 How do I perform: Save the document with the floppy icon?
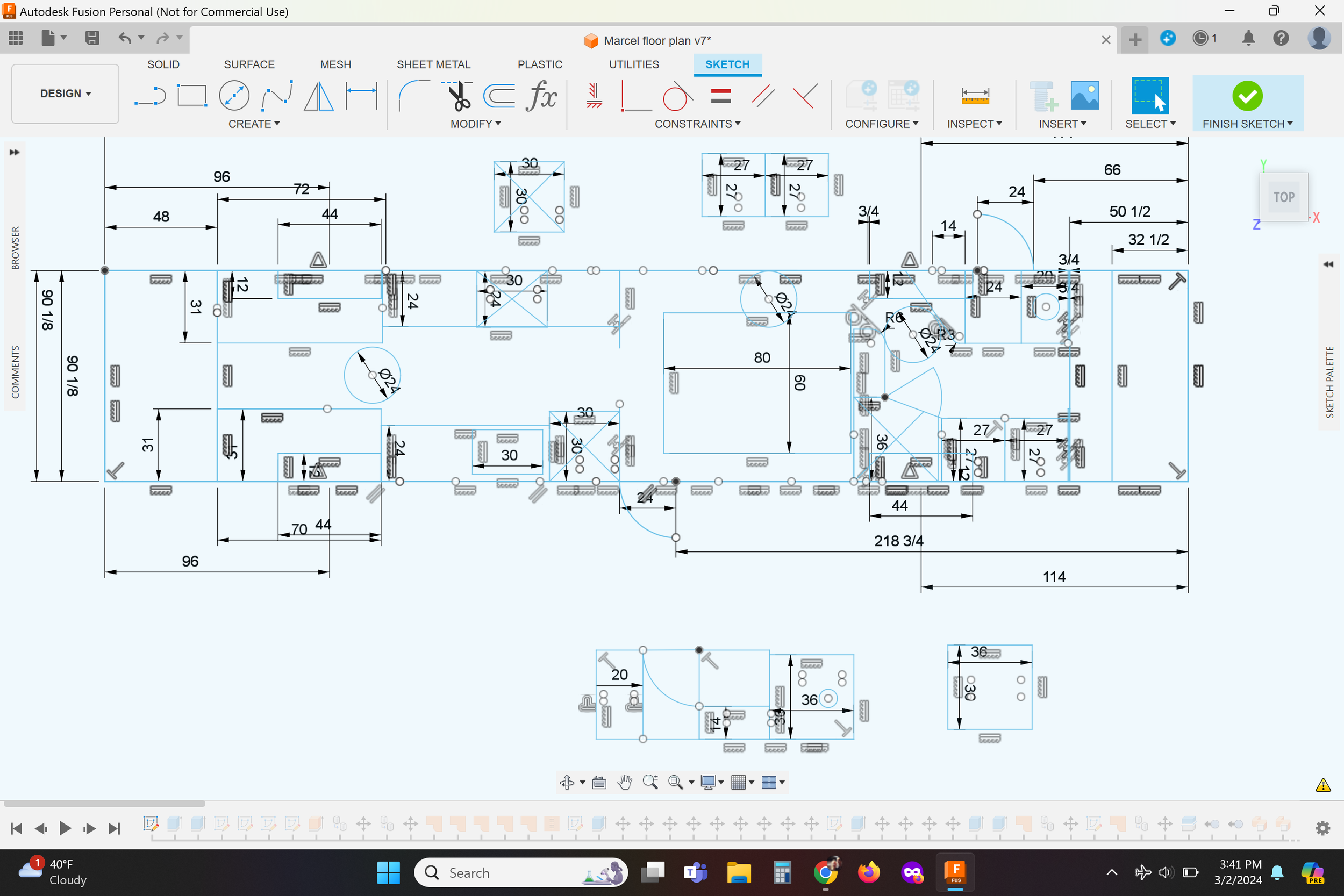92,38
